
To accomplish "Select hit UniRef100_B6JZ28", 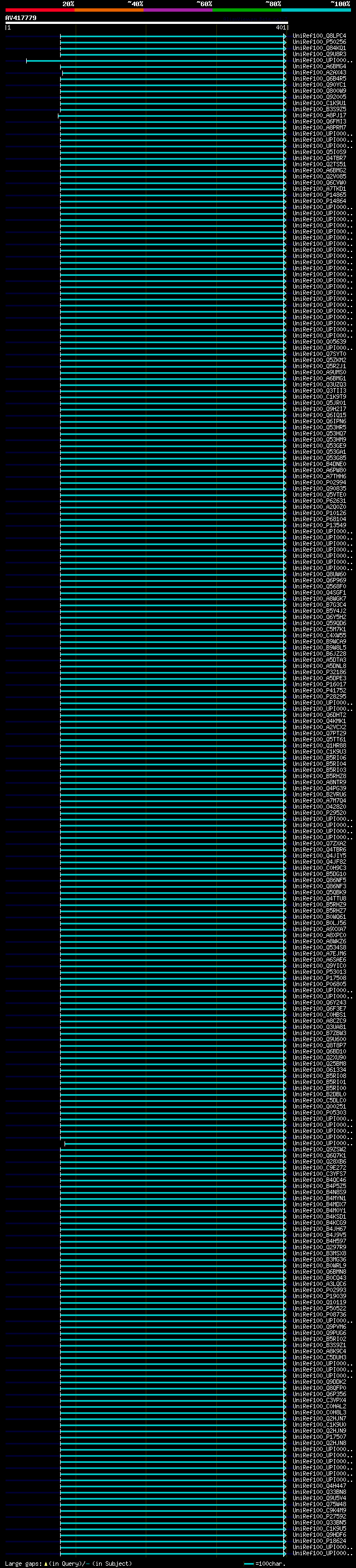I will pyautogui.click(x=319, y=654).
